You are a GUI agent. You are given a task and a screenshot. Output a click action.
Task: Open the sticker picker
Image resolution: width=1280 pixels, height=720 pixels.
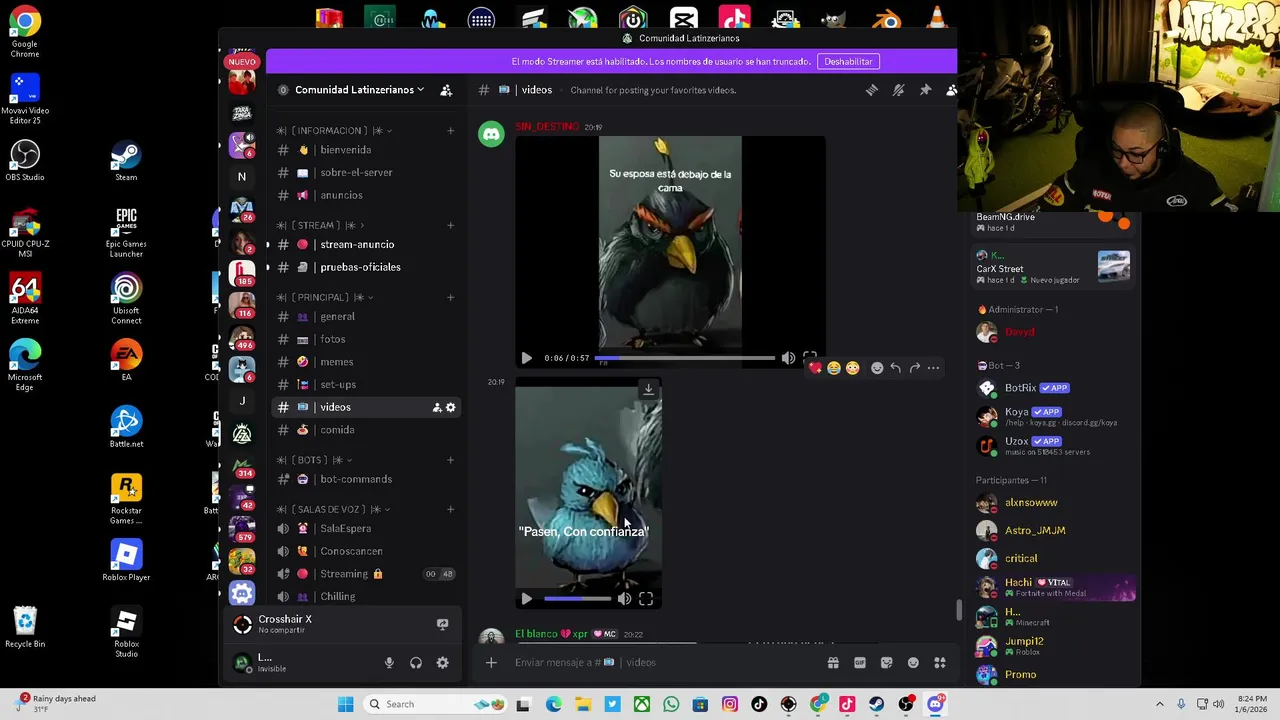click(x=886, y=662)
